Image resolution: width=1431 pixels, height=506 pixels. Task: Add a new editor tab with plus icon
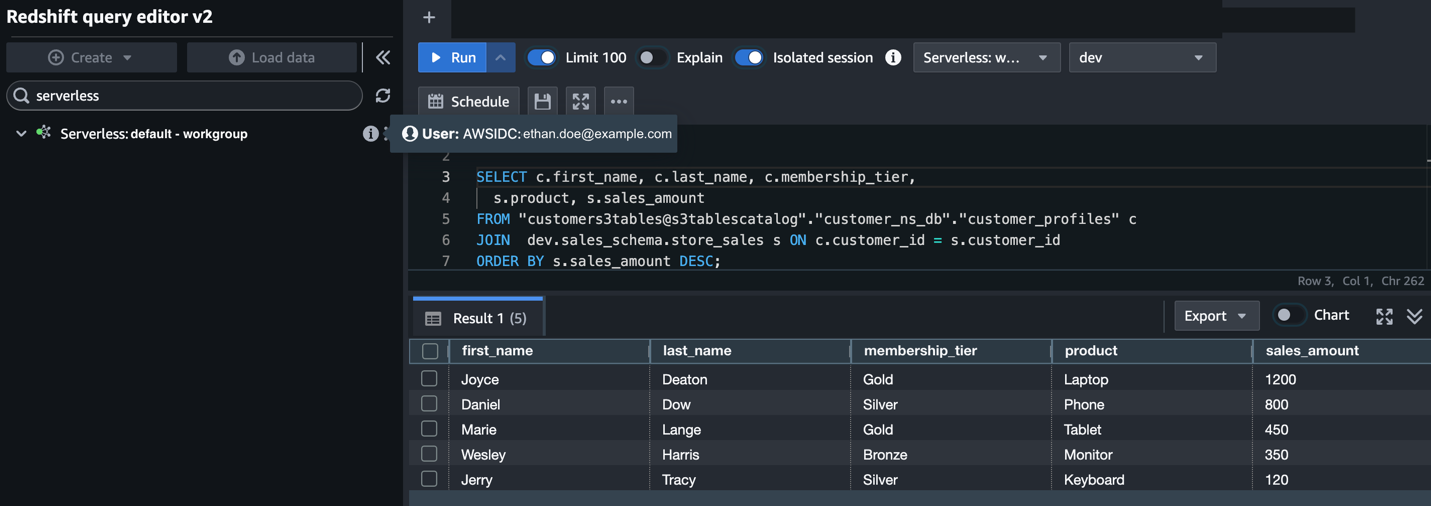point(429,17)
